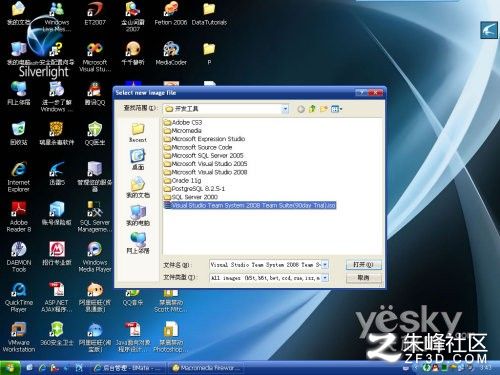Open the Internet Explorer desktop icon

(x=19, y=177)
